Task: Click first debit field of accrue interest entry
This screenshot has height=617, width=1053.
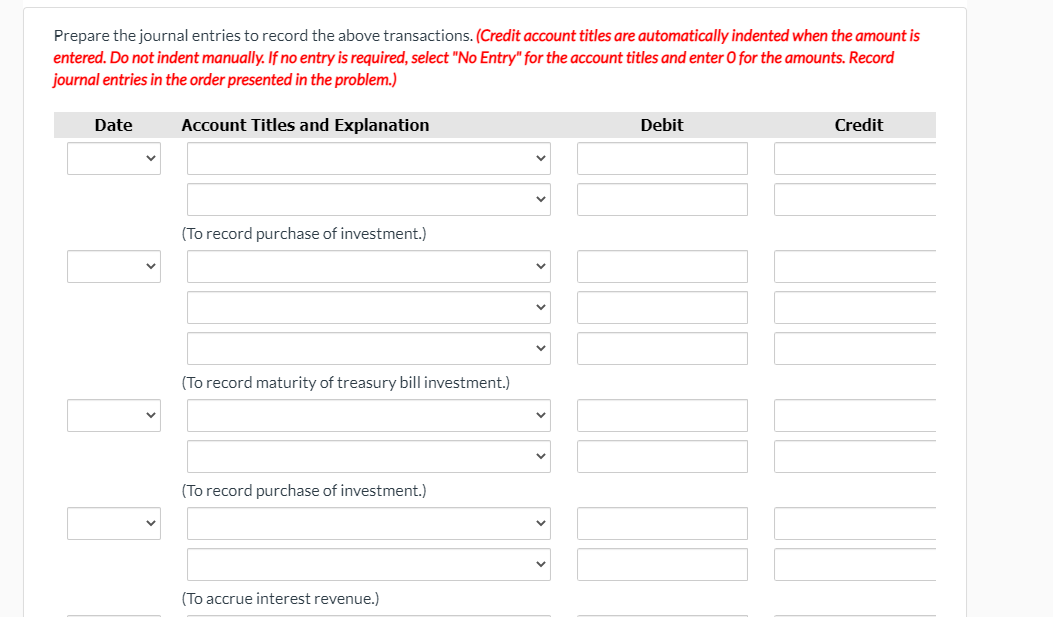Action: click(661, 523)
